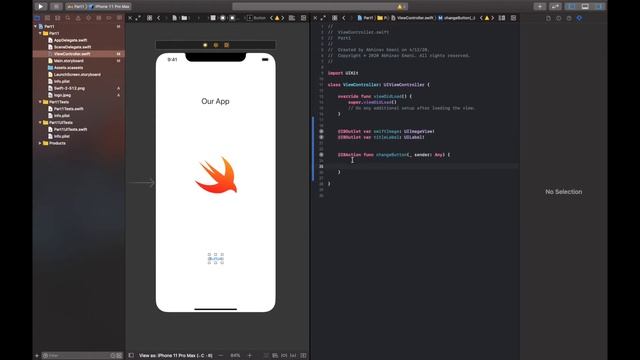Jump to next issue in code editor
The height and width of the screenshot is (360, 640).
pos(493,18)
